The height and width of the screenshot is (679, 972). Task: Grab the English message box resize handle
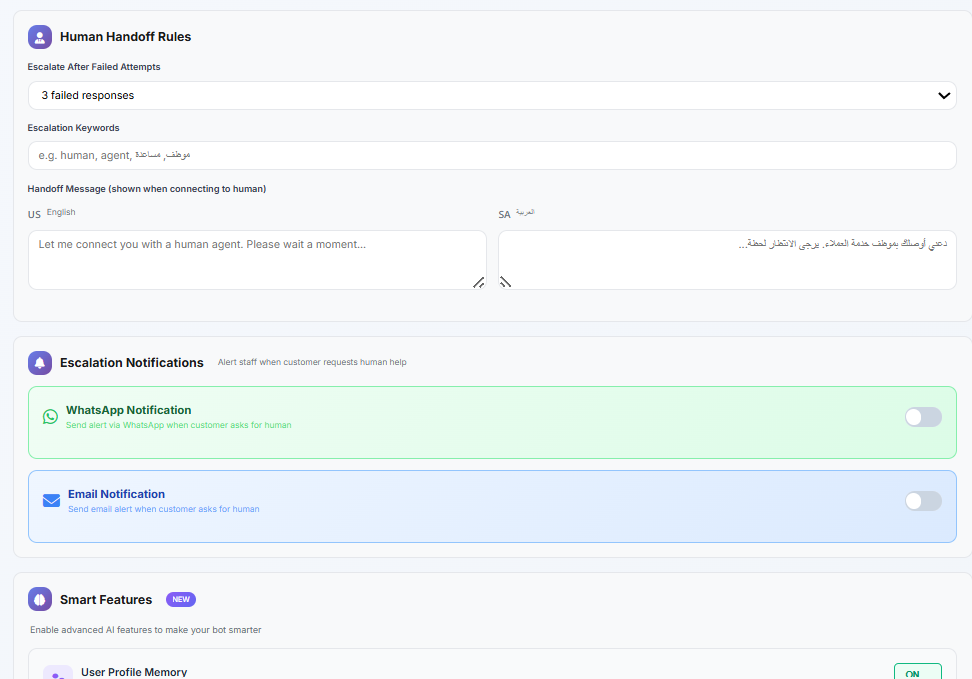478,282
